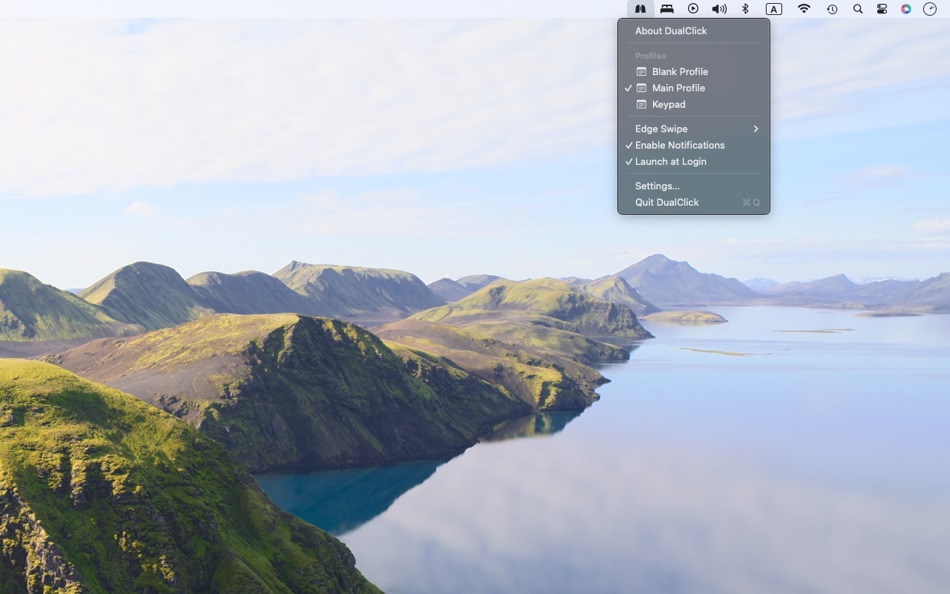Disable Enable Notifications

click(x=677, y=145)
